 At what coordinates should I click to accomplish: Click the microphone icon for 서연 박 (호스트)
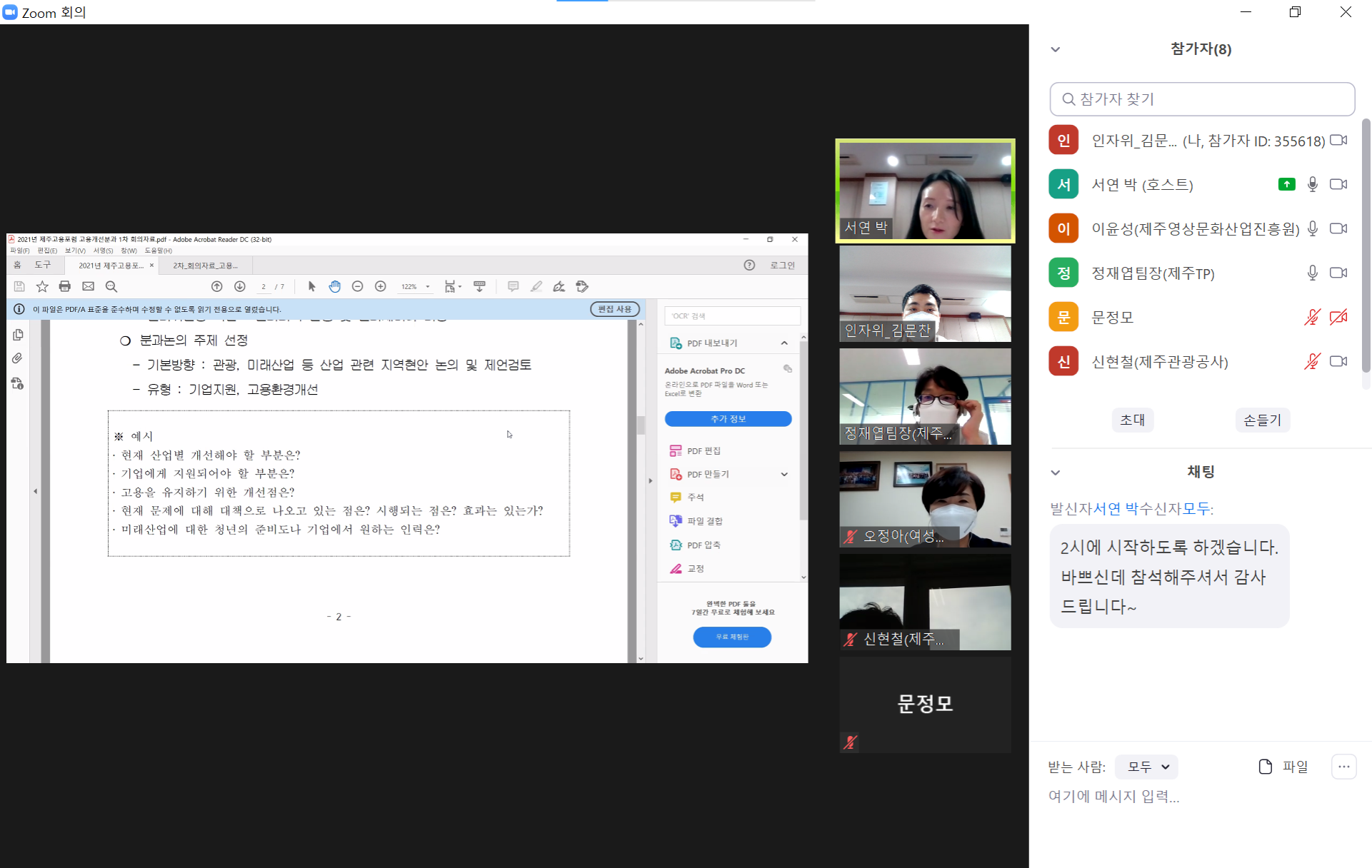1312,185
